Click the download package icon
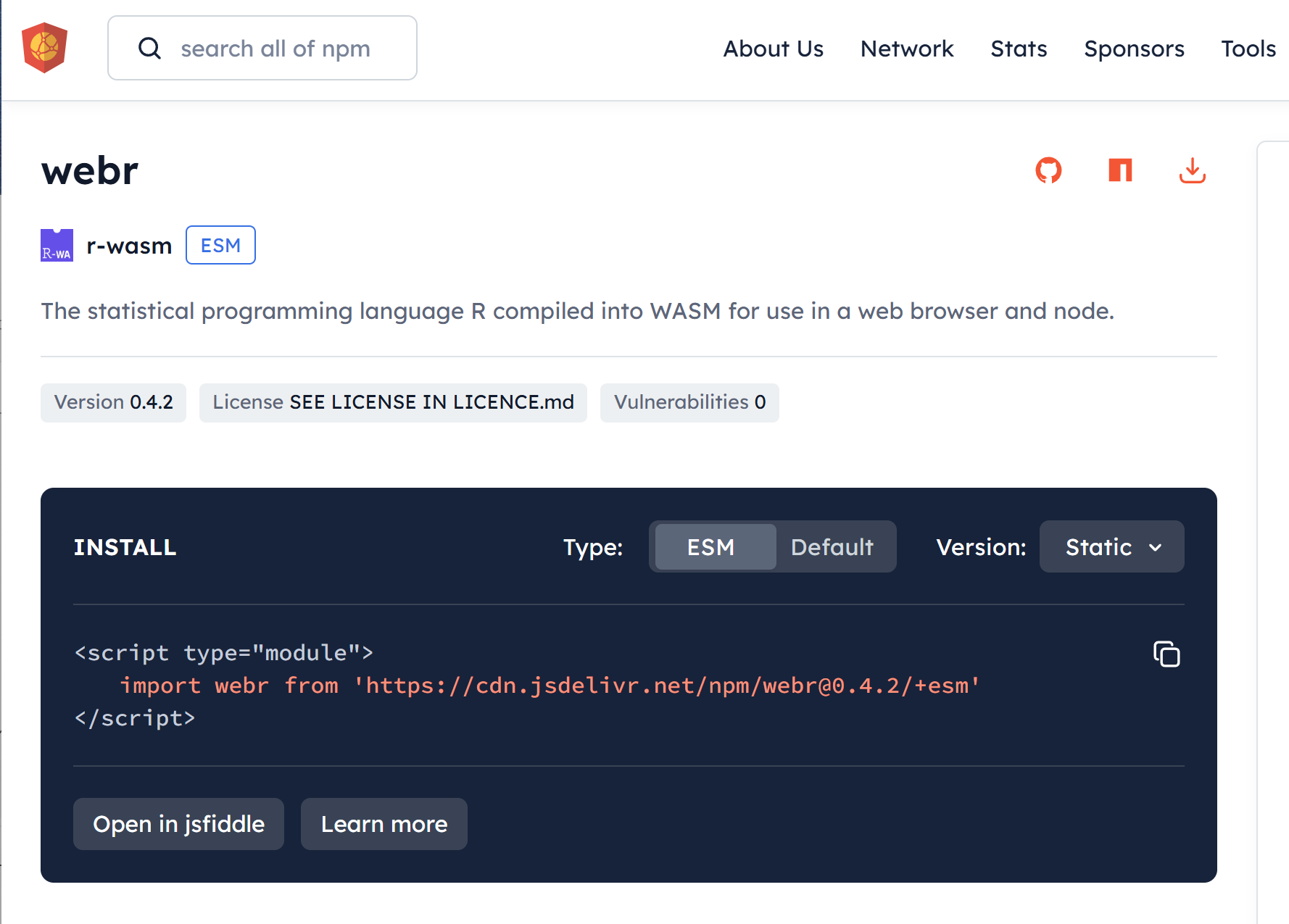The image size is (1289, 924). [1192, 171]
